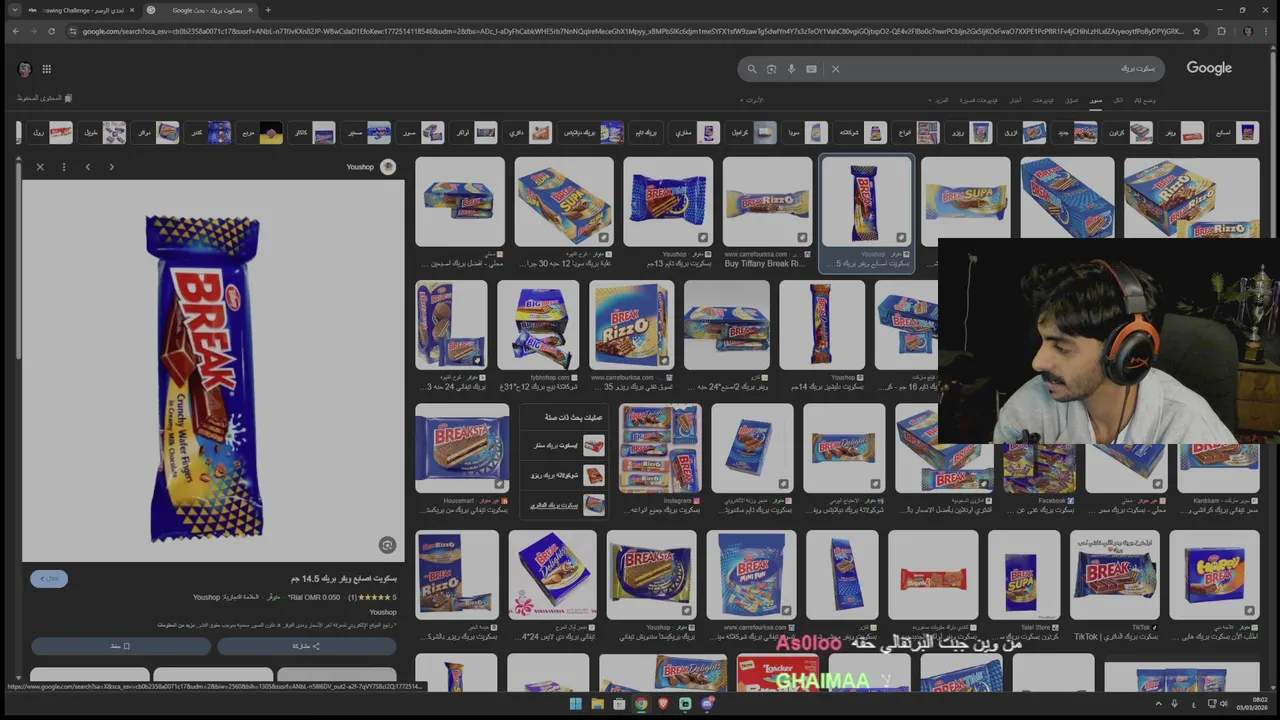Viewport: 1280px width, 720px height.
Task: Expand the tab search dropdown arrow
Action: 15,10
